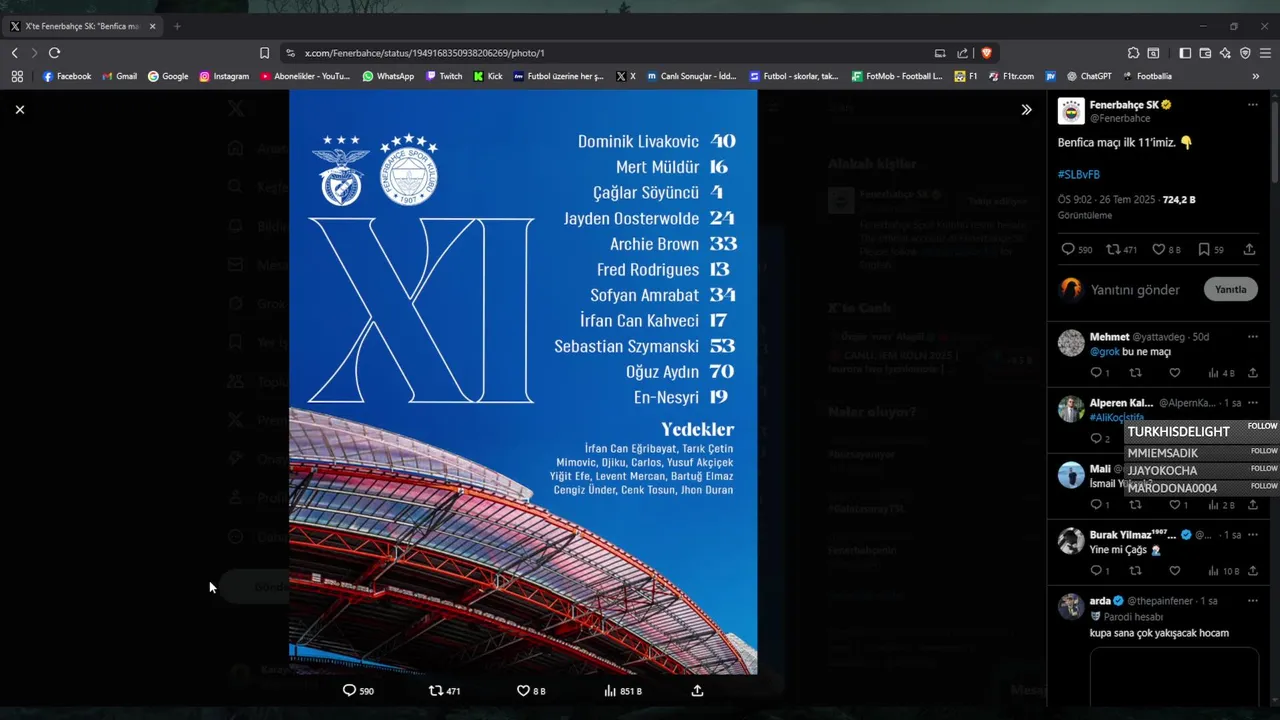Viewport: 1280px width, 720px height.
Task: Reply icon under the lineup photo
Action: (x=349, y=690)
